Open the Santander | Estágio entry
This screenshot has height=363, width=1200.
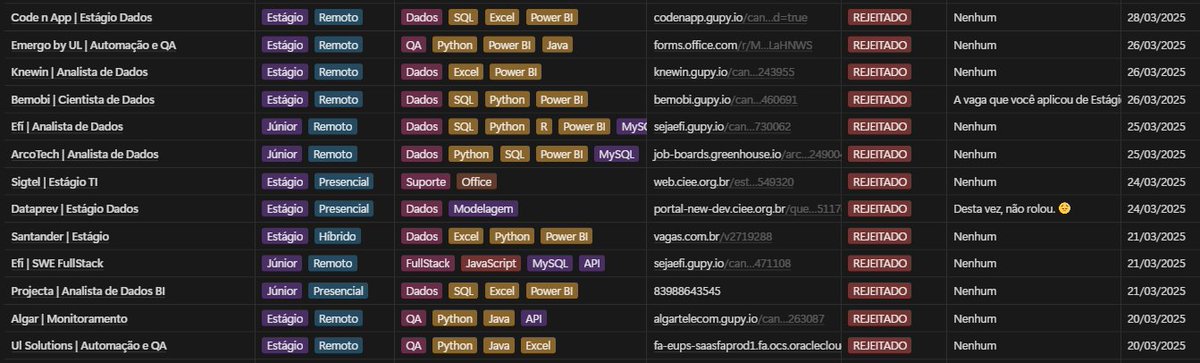[x=59, y=236]
